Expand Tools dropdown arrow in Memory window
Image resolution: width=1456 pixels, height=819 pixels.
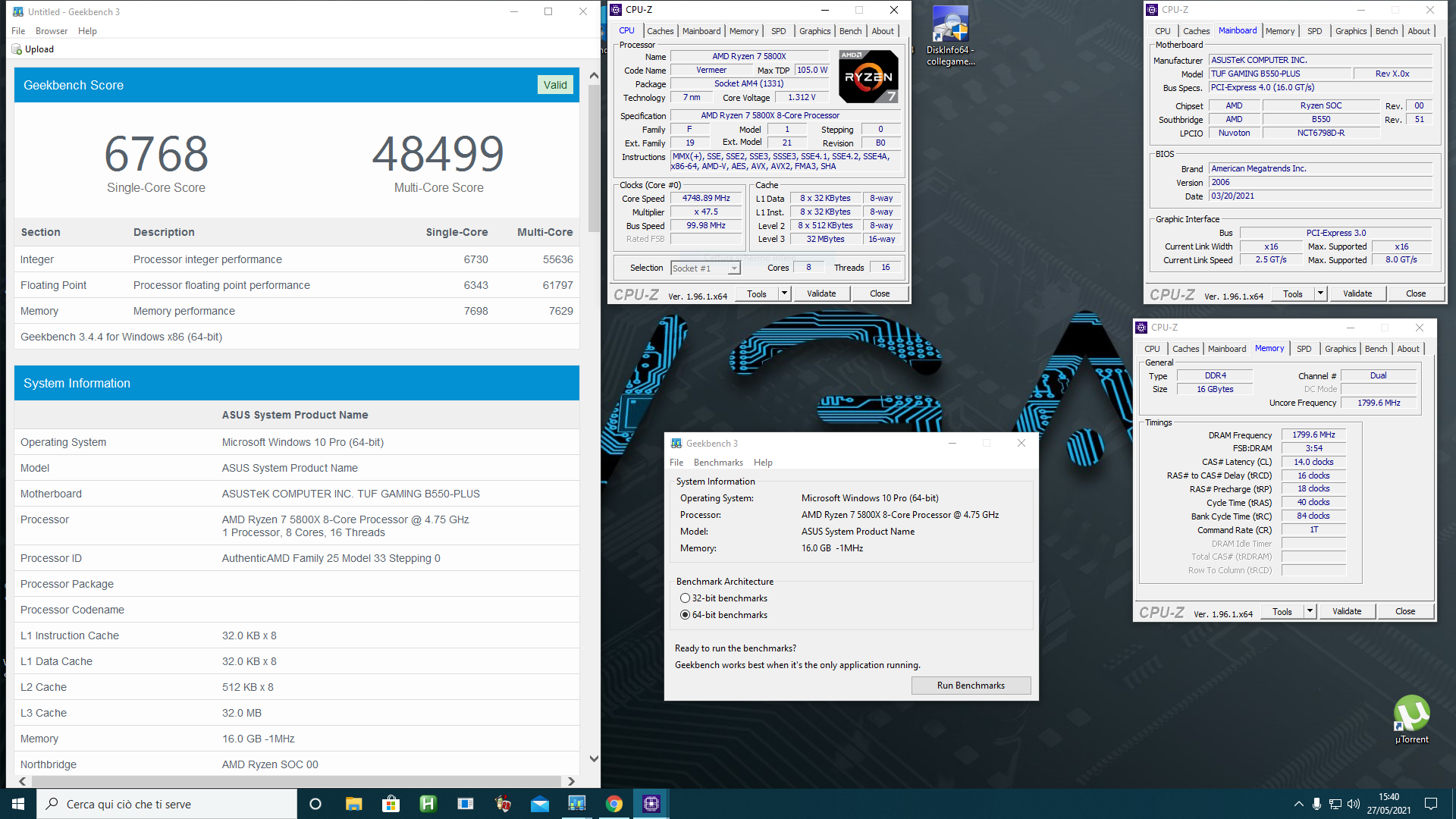tap(1310, 611)
